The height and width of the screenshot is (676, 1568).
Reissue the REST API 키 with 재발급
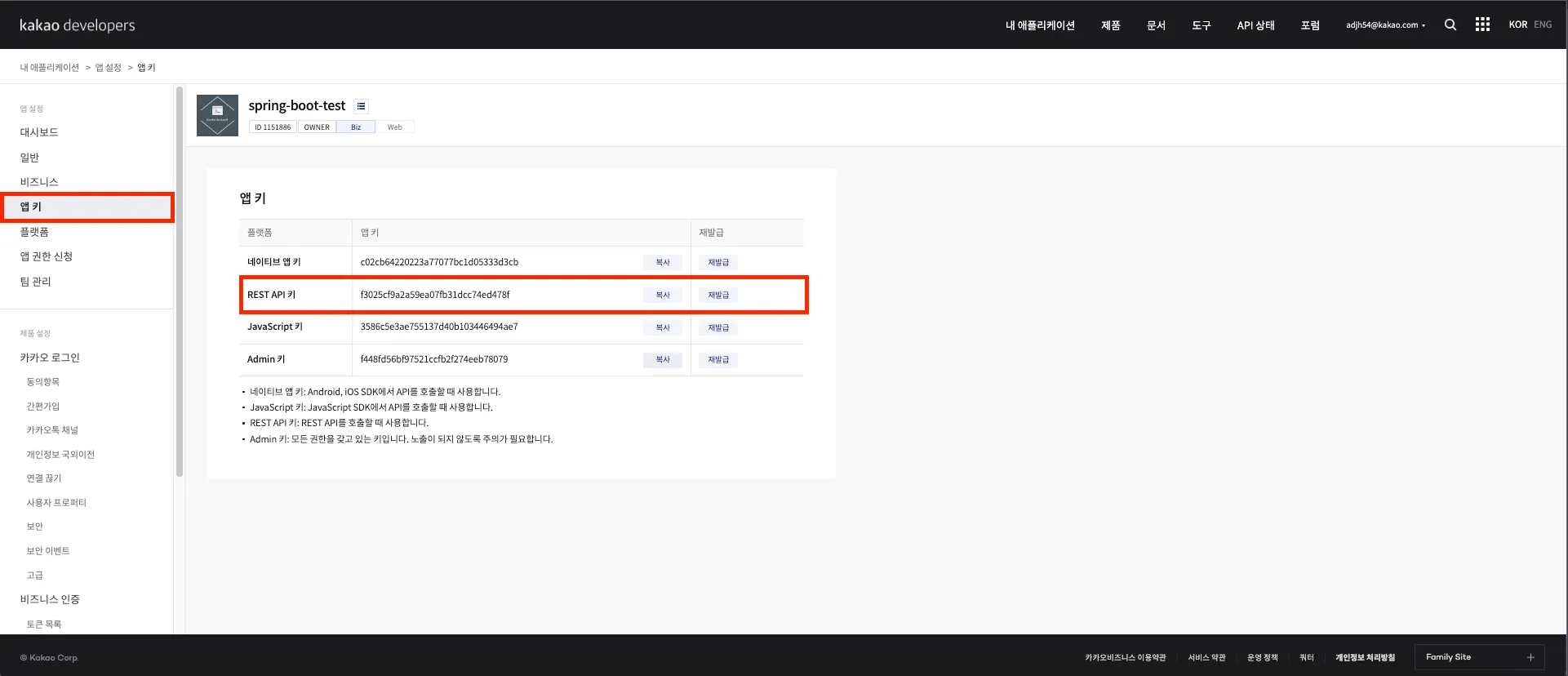click(x=718, y=296)
